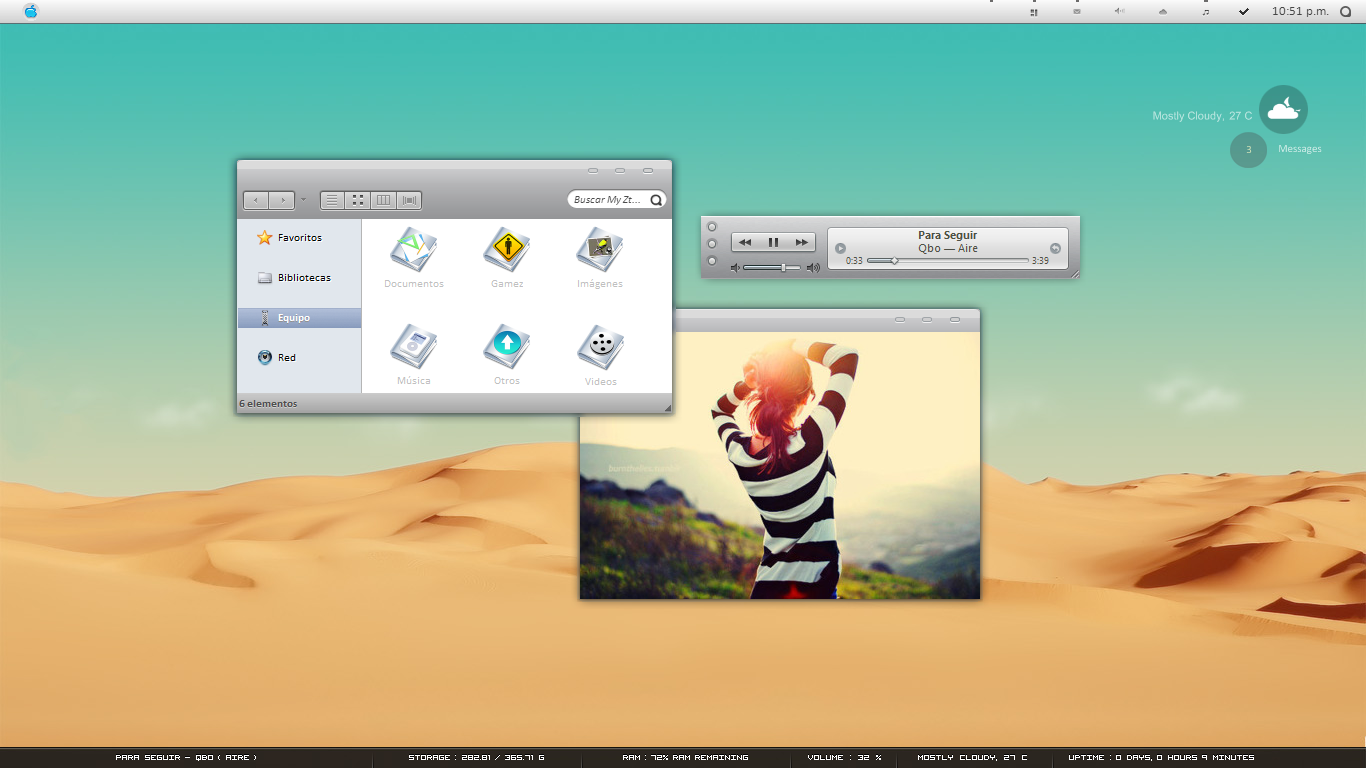Click the Mostly Cloudy, 27 C desktop text
This screenshot has width=1366, height=768.
[1202, 116]
